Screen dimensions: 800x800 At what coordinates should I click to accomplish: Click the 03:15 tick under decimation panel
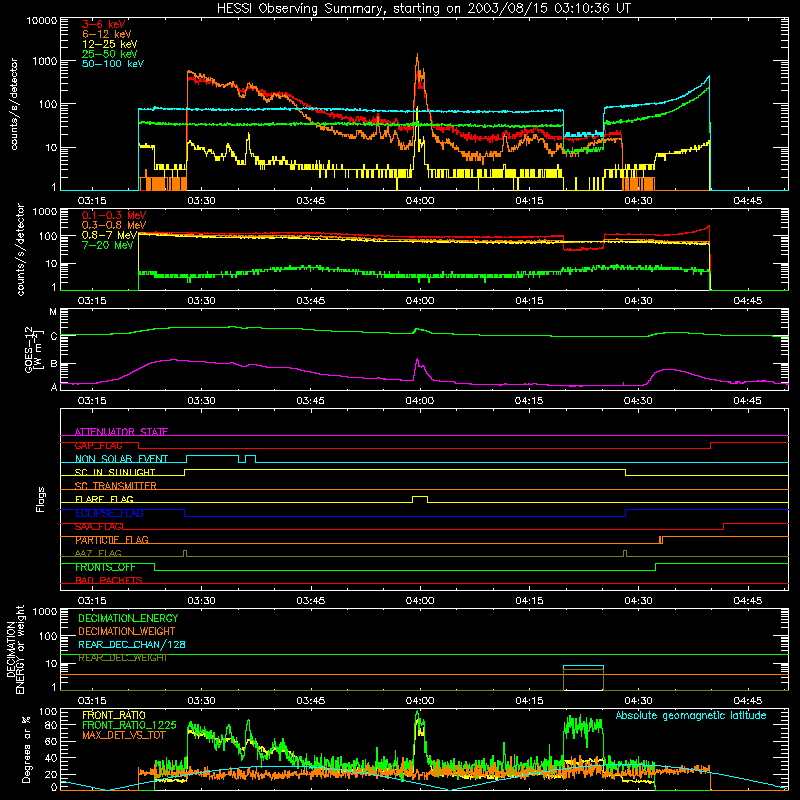(x=92, y=701)
